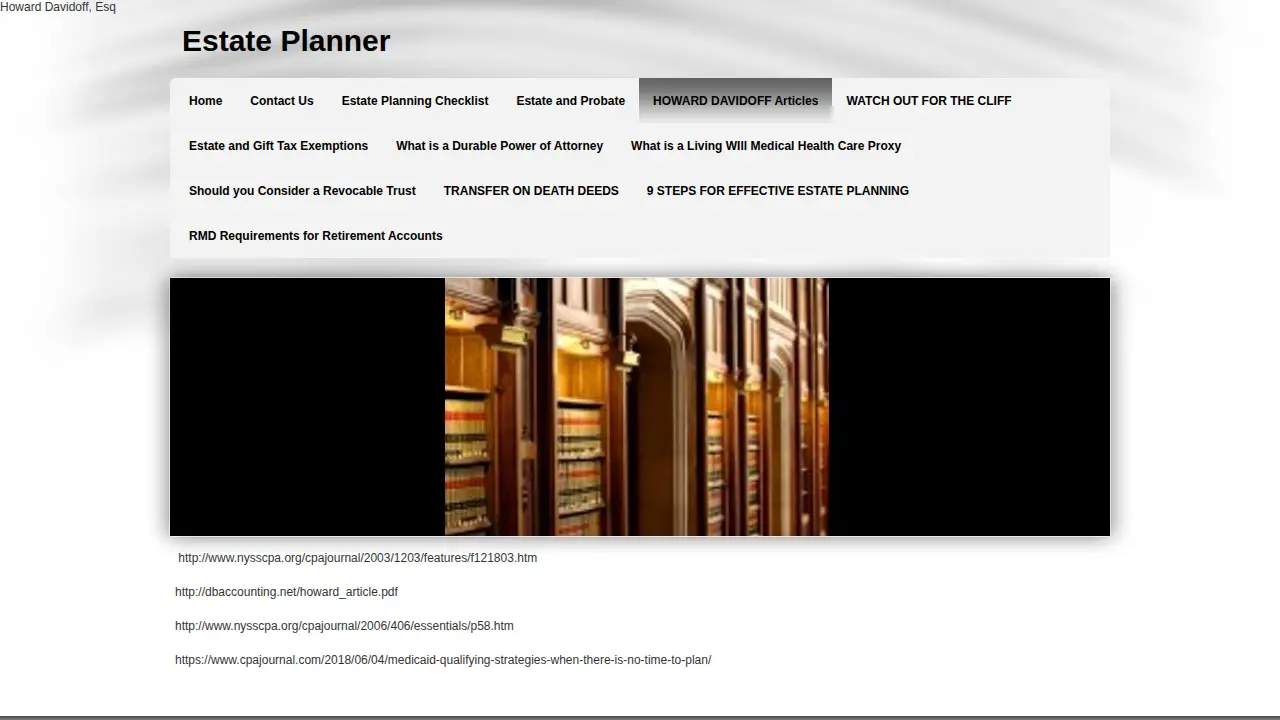Open HOWARD DAVIDOFF Articles tab

(x=735, y=101)
